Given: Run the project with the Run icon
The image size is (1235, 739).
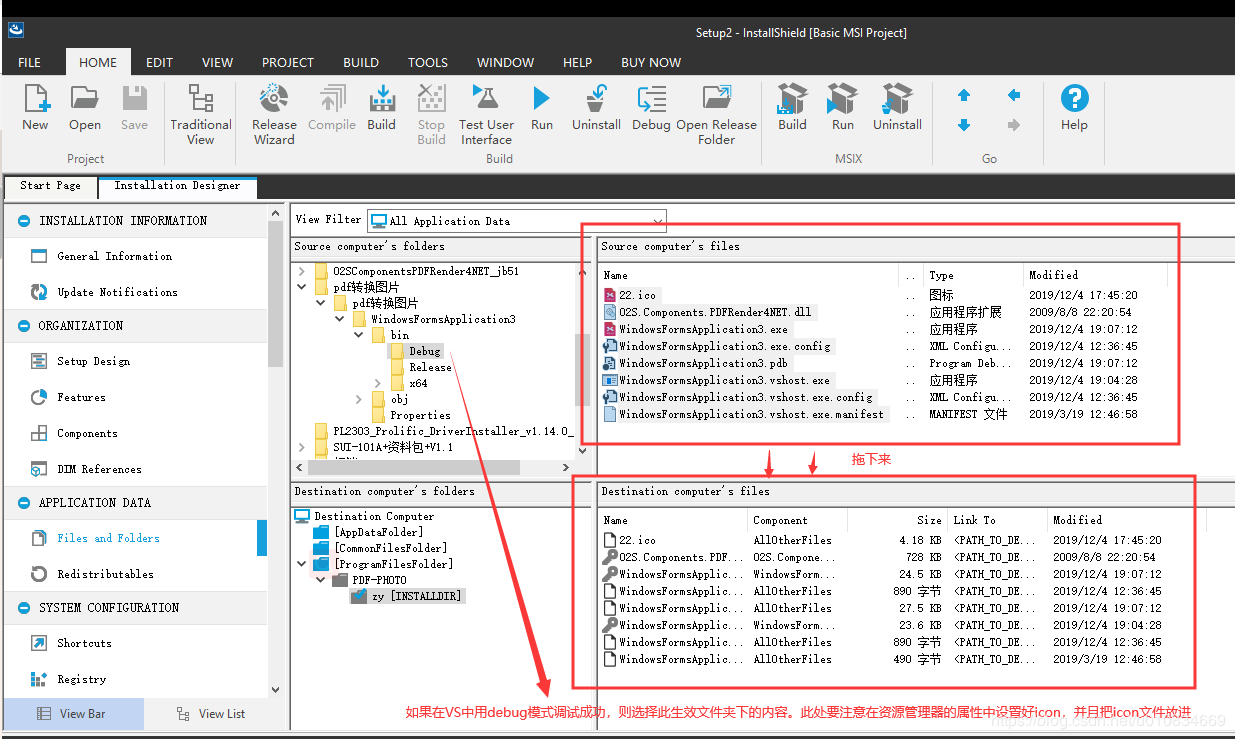Looking at the screenshot, I should coord(541,100).
